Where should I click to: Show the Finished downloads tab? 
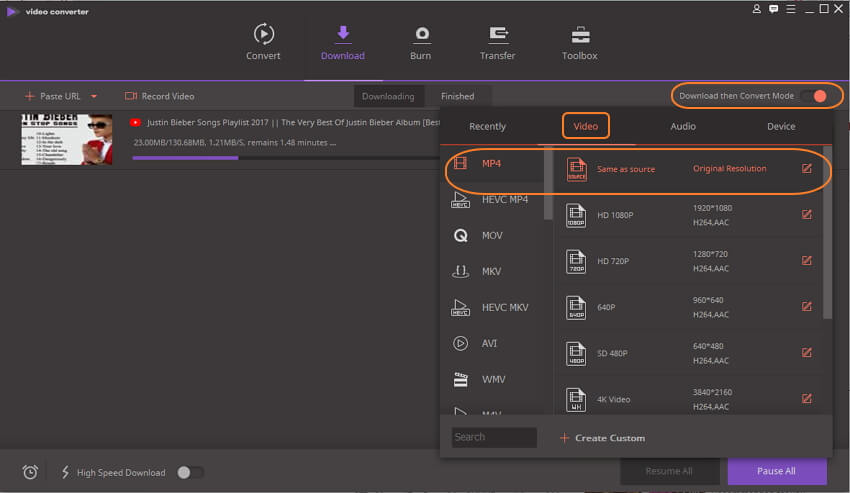[x=457, y=96]
